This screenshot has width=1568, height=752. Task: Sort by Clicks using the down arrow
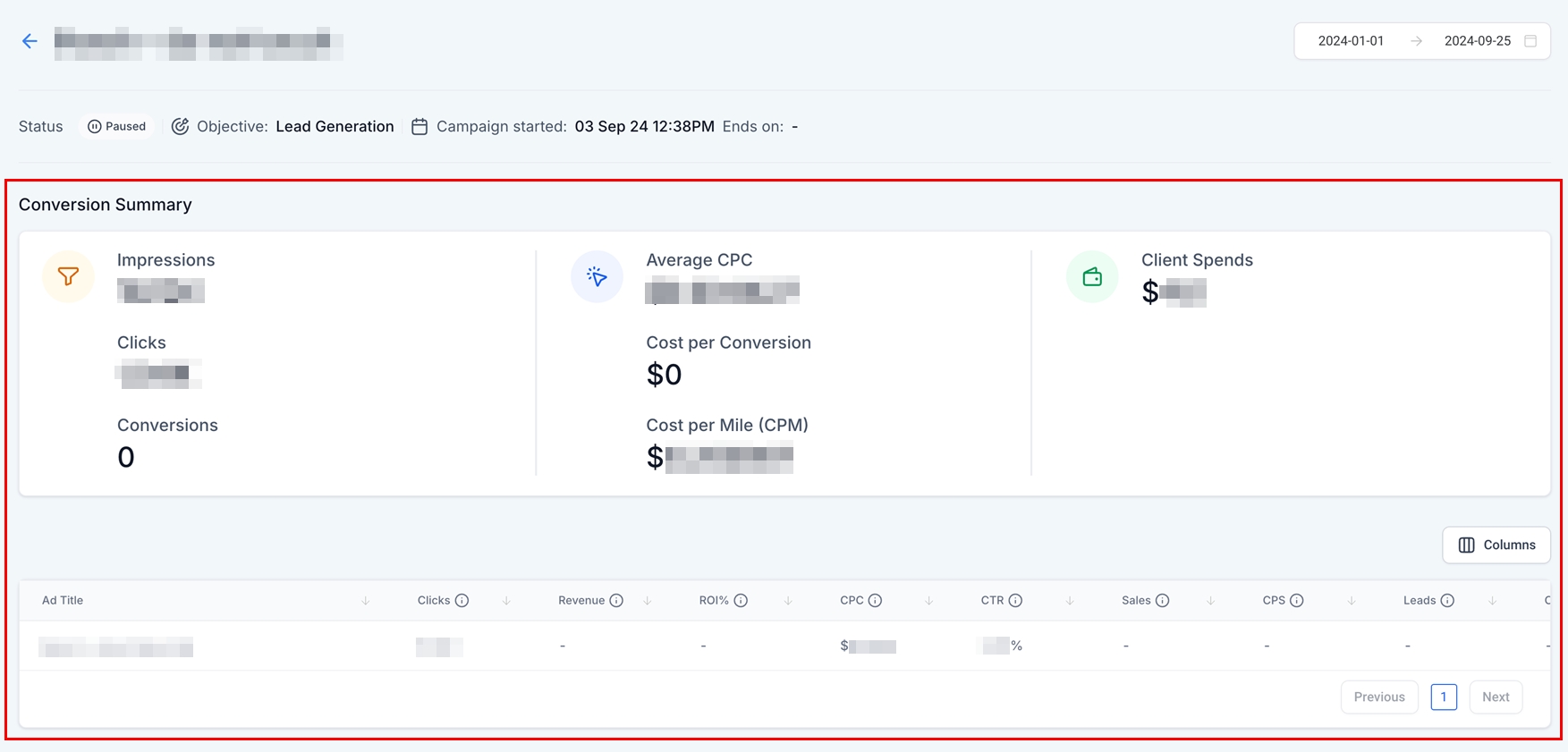[x=506, y=601]
